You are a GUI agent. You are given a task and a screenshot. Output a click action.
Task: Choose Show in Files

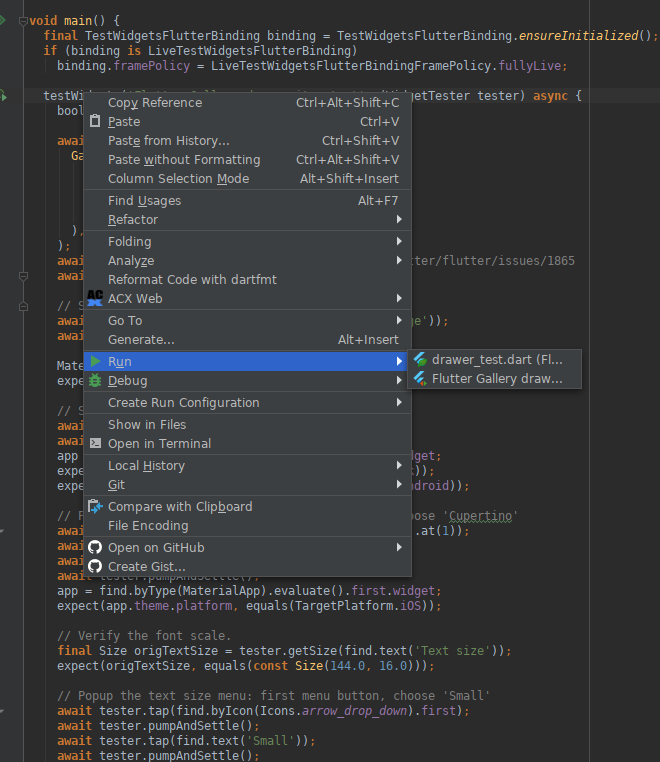click(247, 425)
